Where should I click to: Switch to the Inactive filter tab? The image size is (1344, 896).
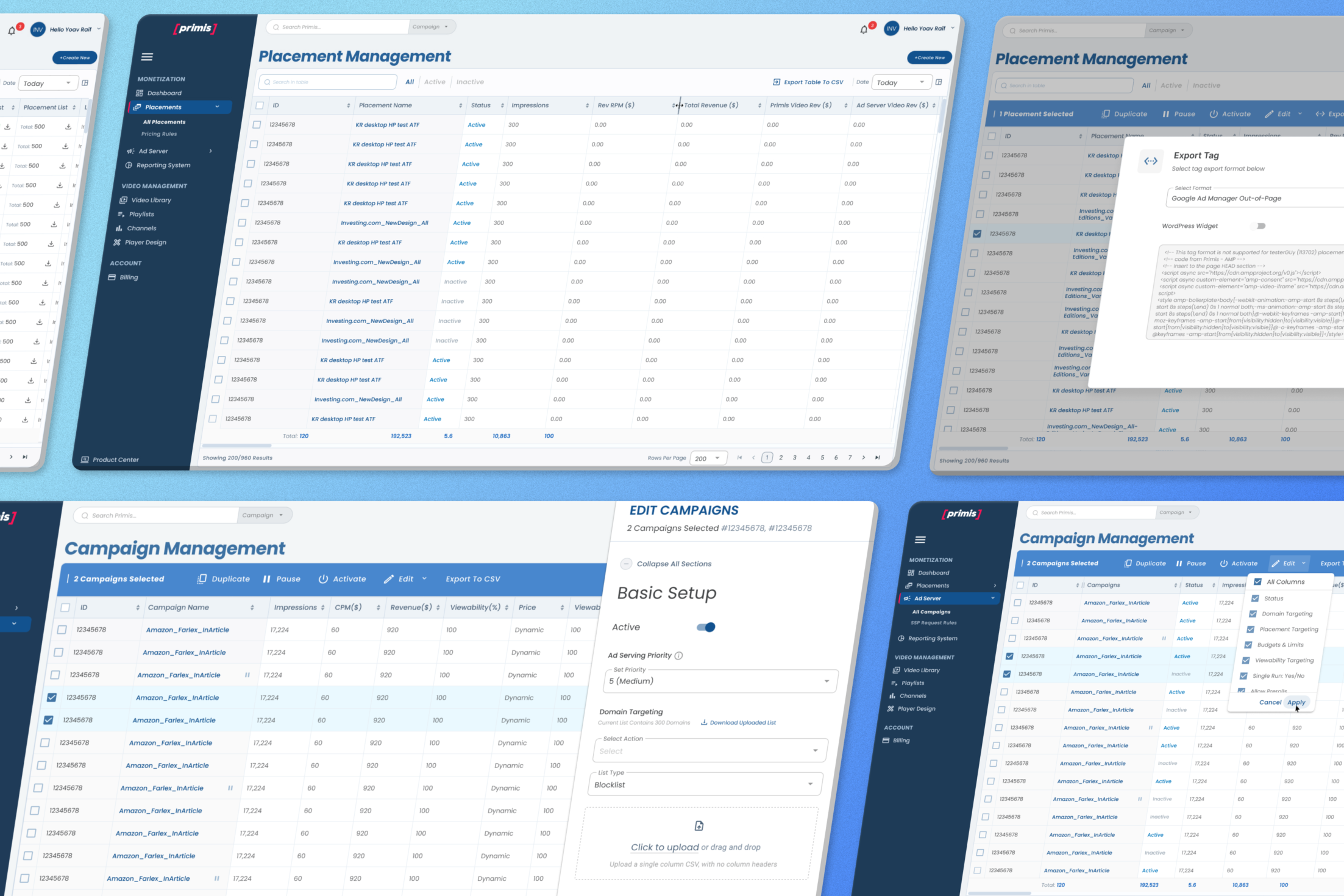(470, 82)
